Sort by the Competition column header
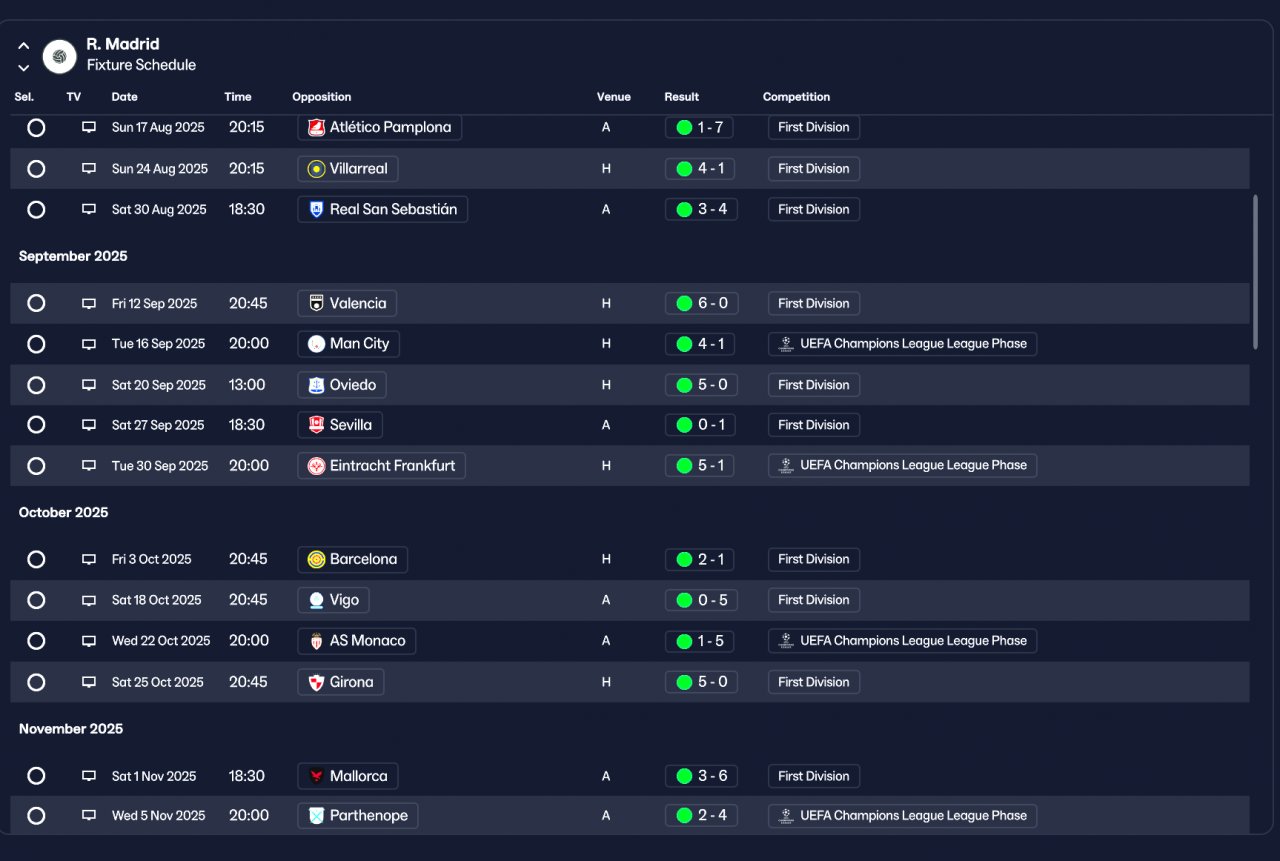The width and height of the screenshot is (1280, 861). pos(796,97)
